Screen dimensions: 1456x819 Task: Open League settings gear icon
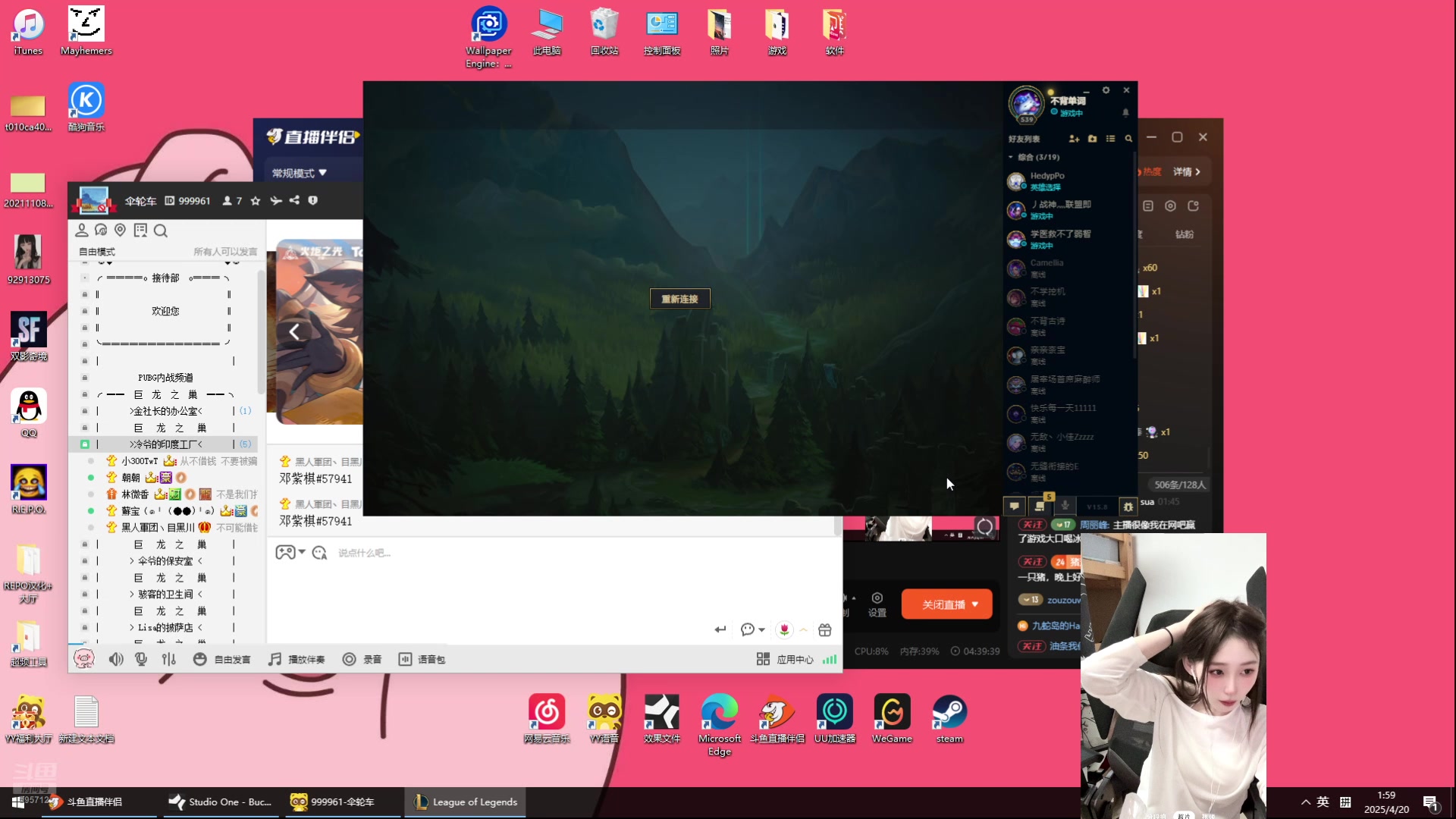click(x=1106, y=90)
